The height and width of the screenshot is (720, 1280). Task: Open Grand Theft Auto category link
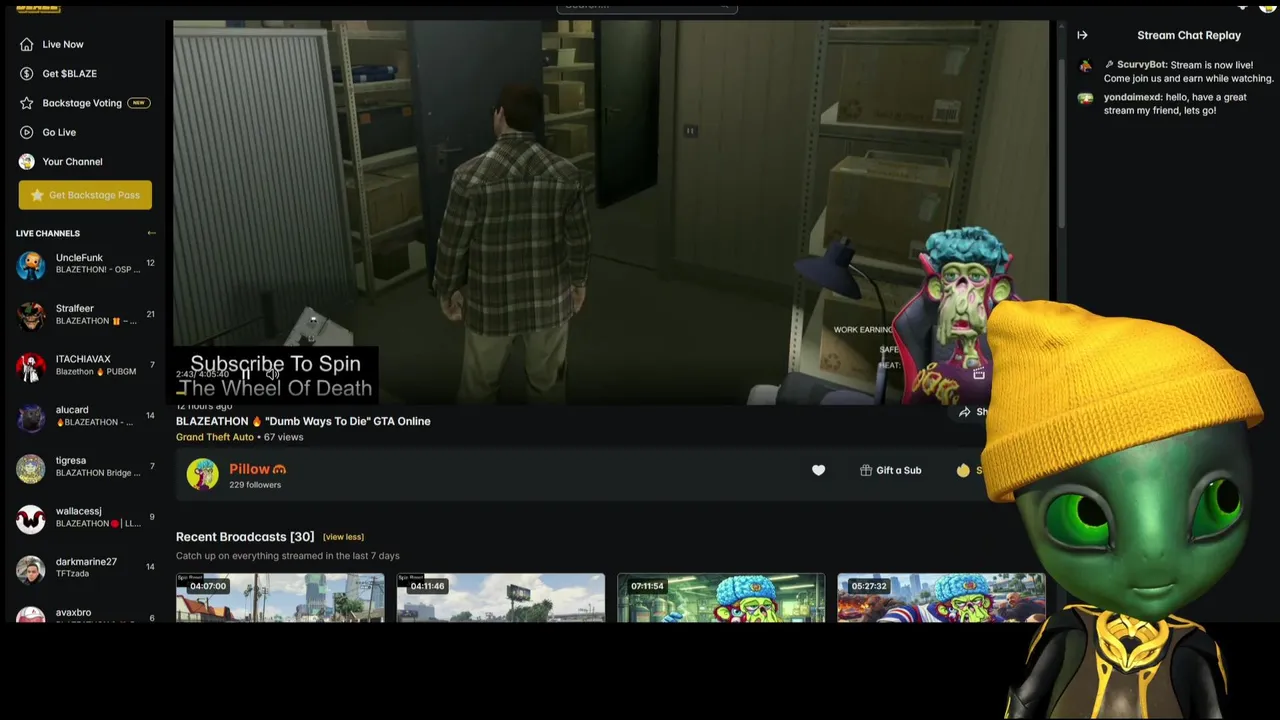[x=215, y=437]
